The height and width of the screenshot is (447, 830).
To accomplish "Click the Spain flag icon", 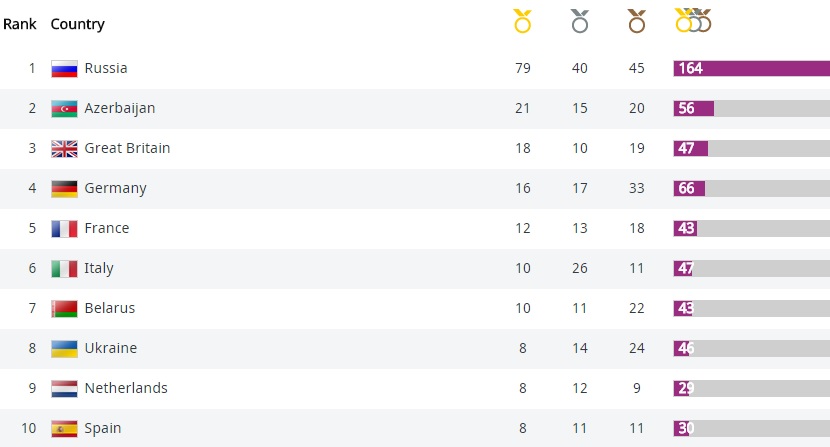I will coord(64,428).
